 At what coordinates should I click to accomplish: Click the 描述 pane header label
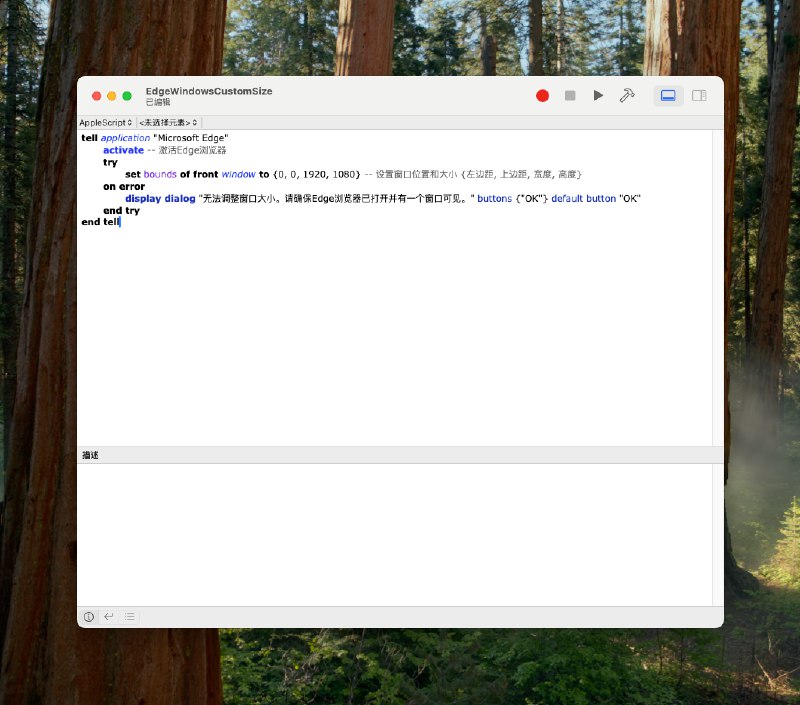coord(90,455)
